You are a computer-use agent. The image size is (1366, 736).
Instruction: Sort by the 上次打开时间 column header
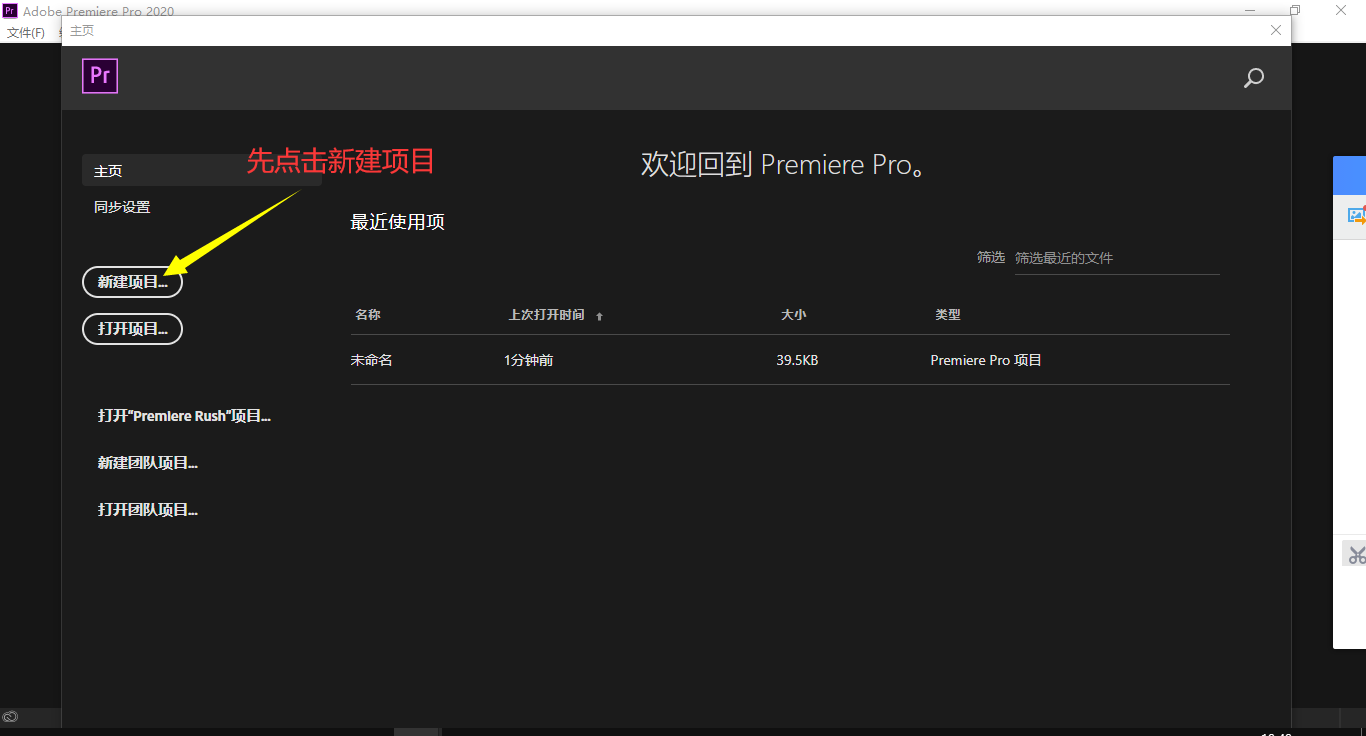pos(546,315)
